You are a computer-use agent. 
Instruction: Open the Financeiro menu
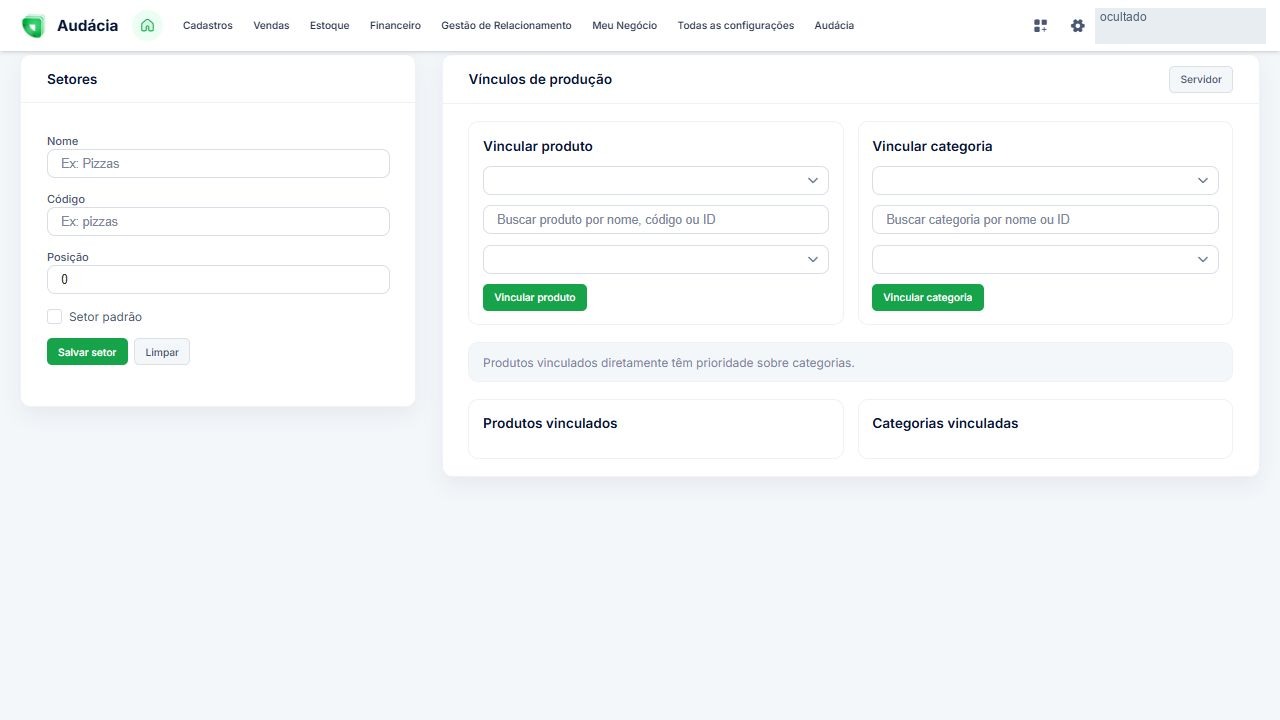(x=395, y=26)
